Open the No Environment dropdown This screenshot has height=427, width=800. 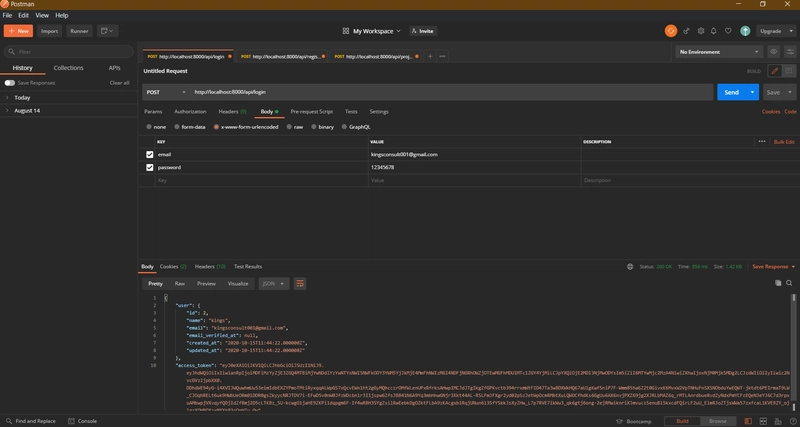click(719, 52)
